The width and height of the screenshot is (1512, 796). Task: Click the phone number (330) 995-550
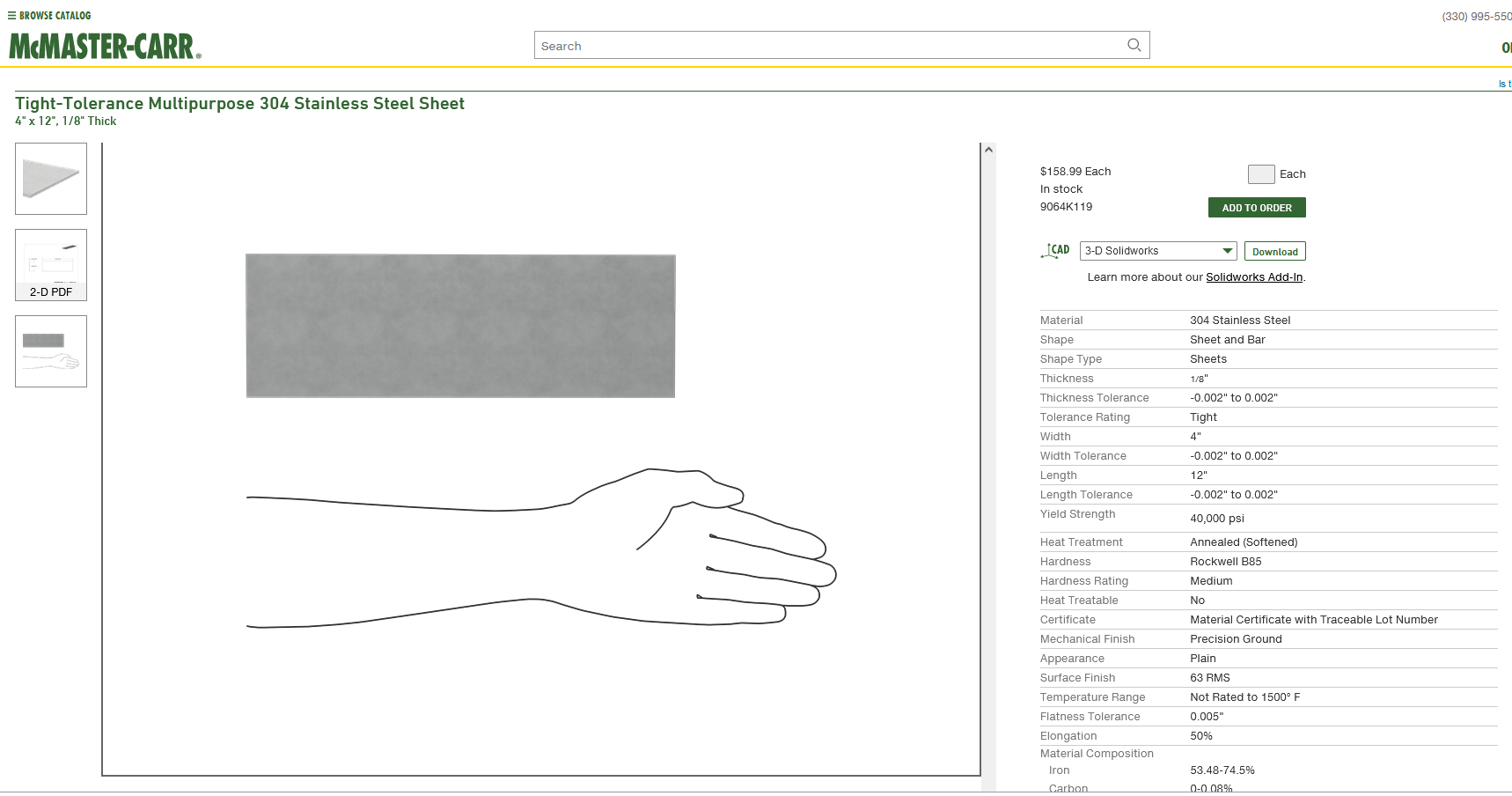pyautogui.click(x=1477, y=17)
